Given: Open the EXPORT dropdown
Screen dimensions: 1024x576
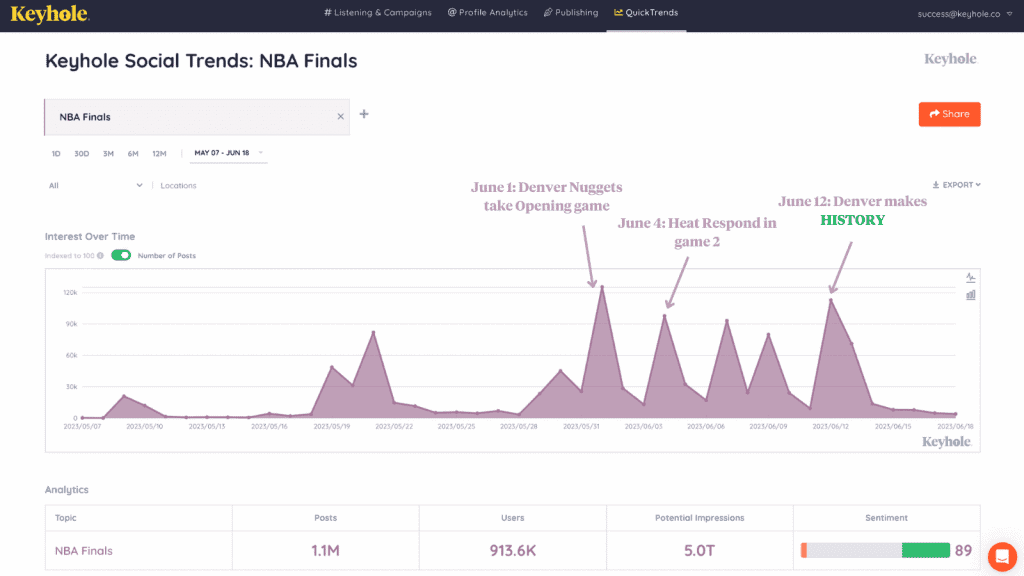Looking at the screenshot, I should (956, 185).
